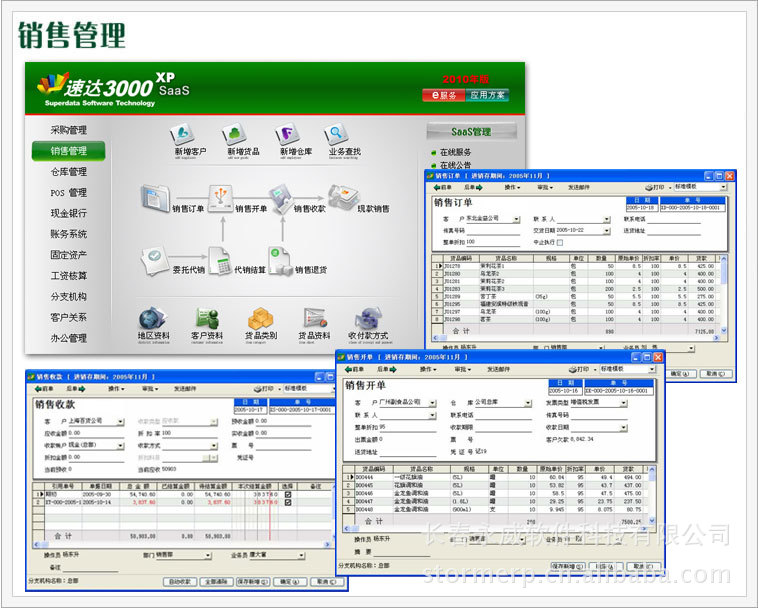758x608 pixels.
Task: Open the 新增客户 icon
Action: (x=183, y=134)
